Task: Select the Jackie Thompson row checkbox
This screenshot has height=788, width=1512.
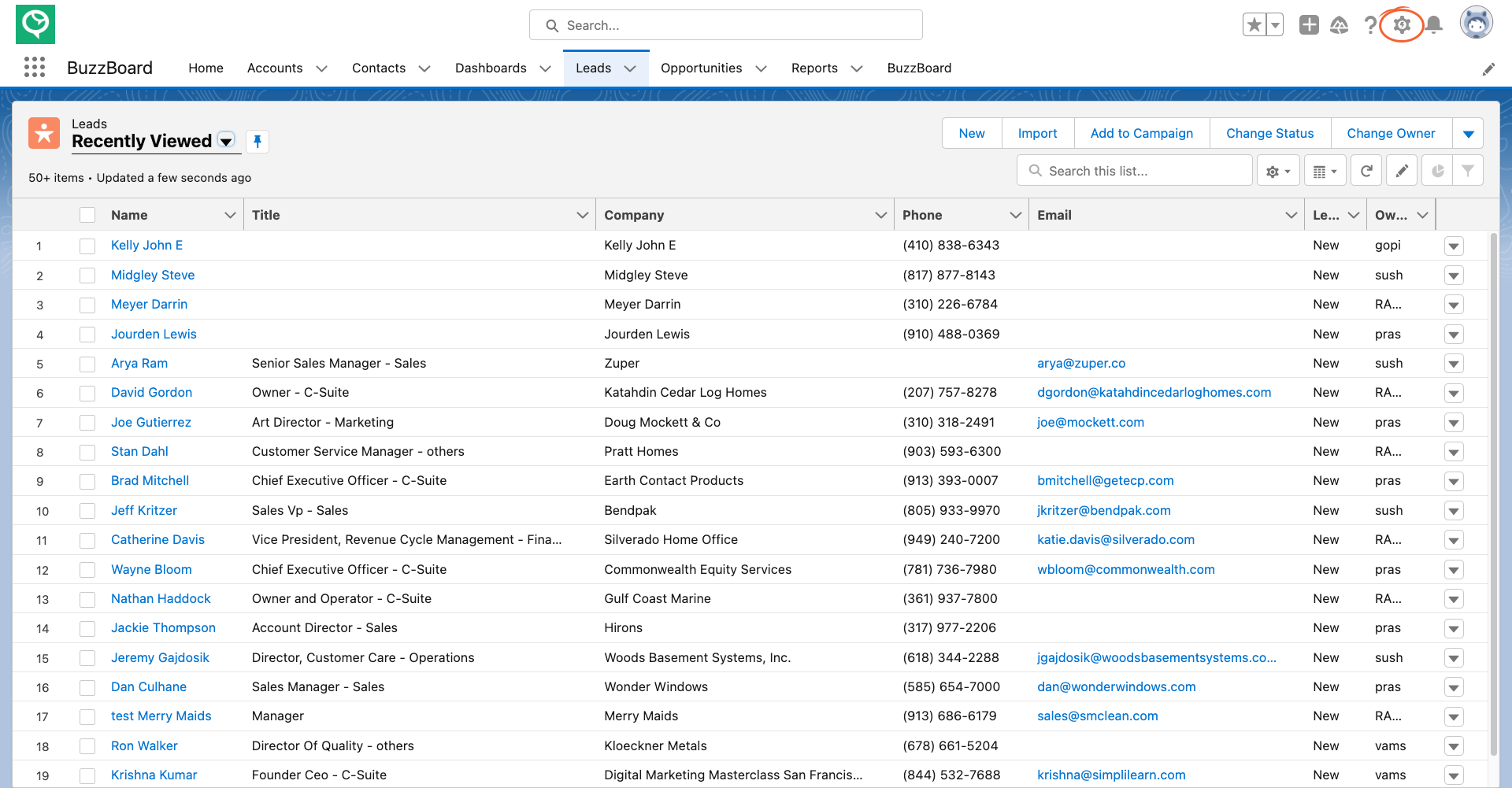Action: pos(87,628)
